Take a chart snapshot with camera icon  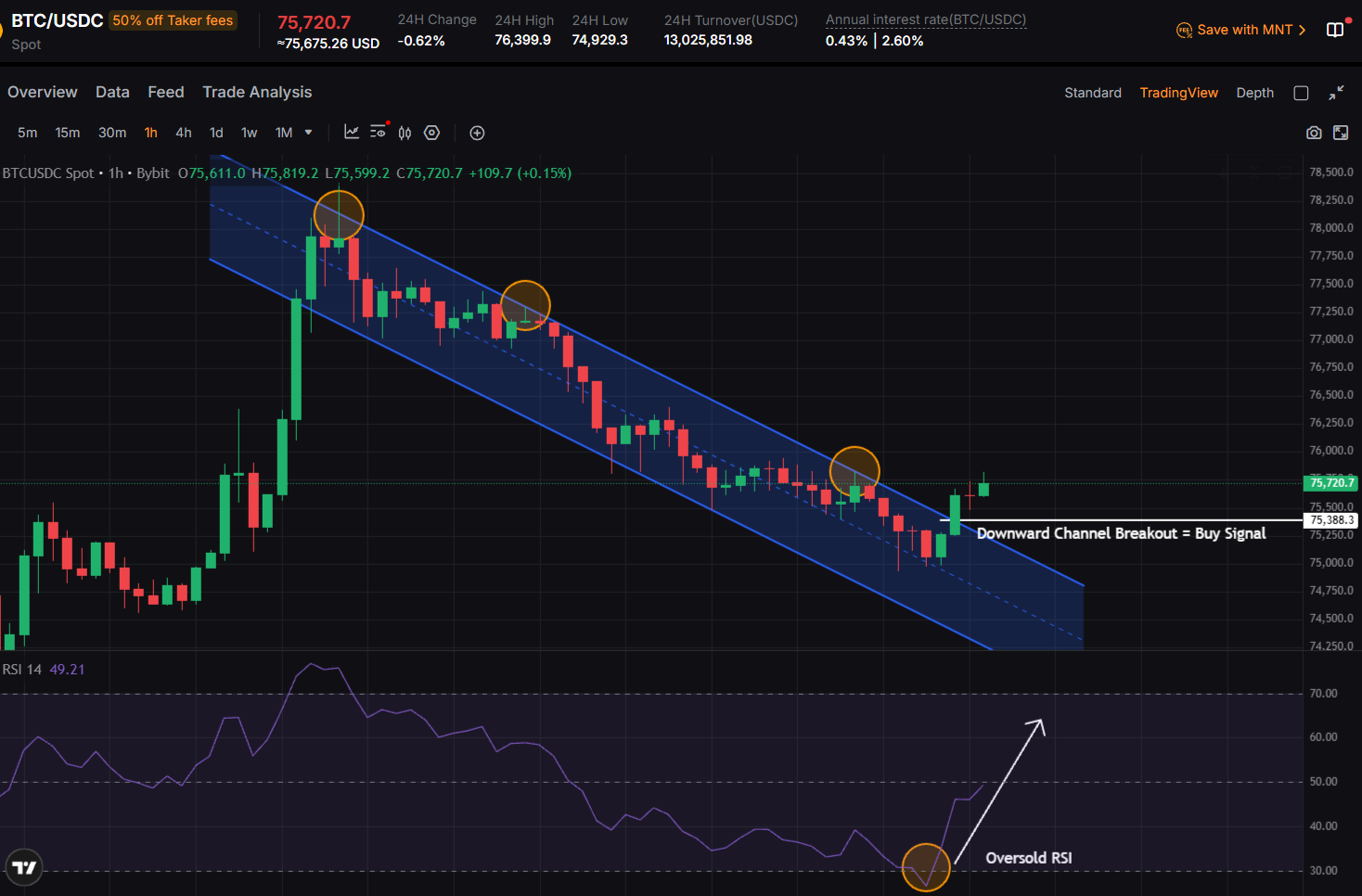click(1314, 133)
